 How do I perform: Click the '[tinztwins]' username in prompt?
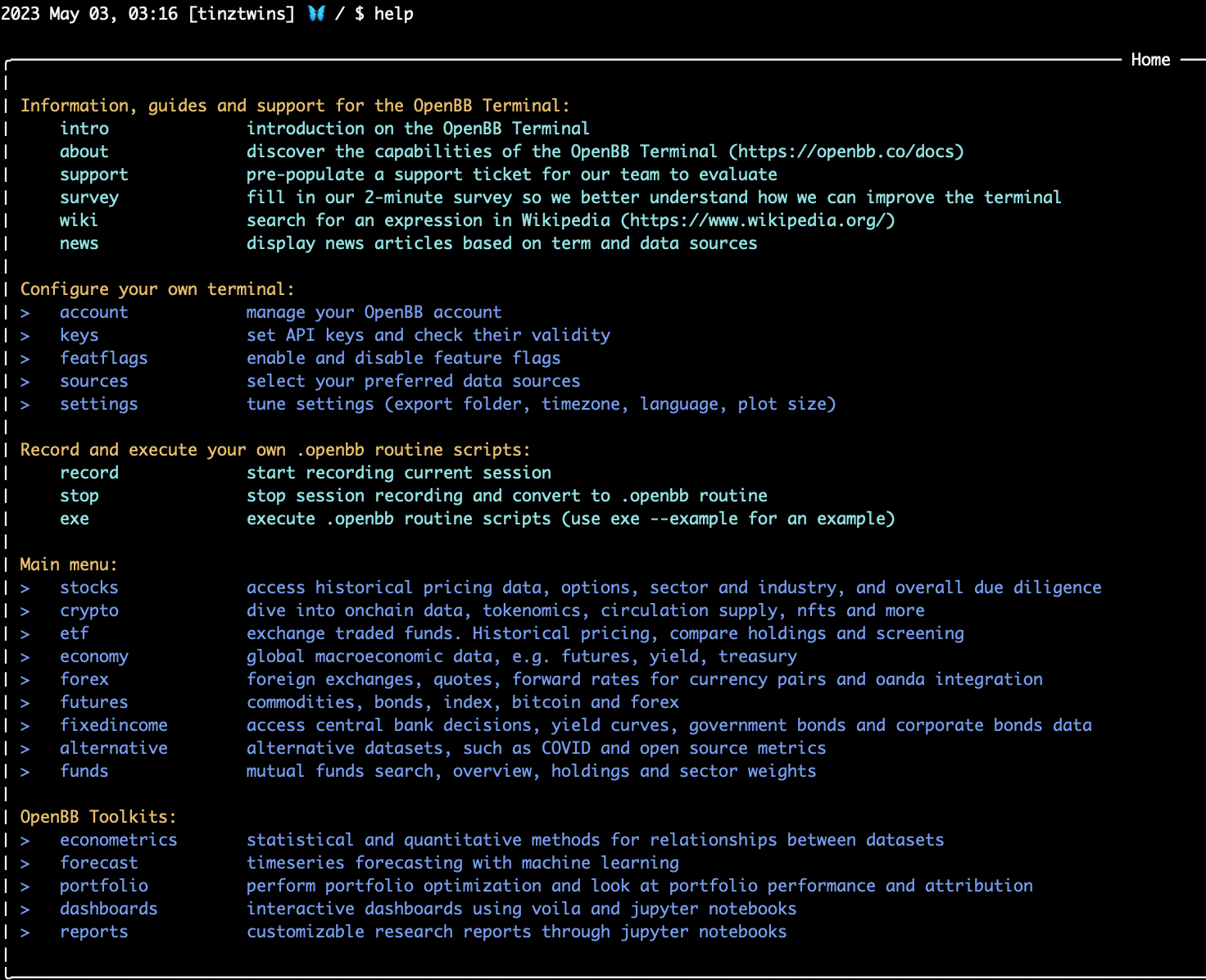(x=242, y=14)
